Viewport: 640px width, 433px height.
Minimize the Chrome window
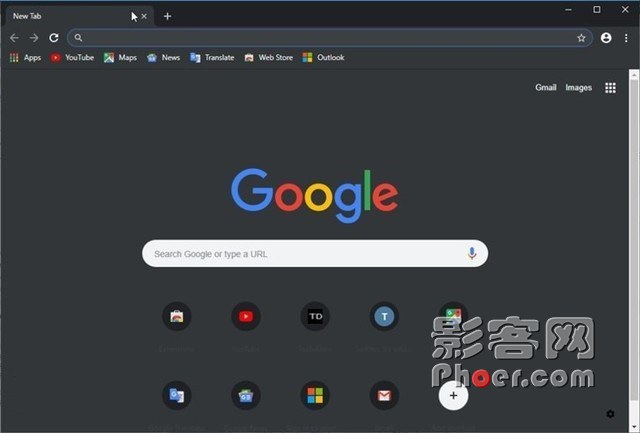click(568, 9)
